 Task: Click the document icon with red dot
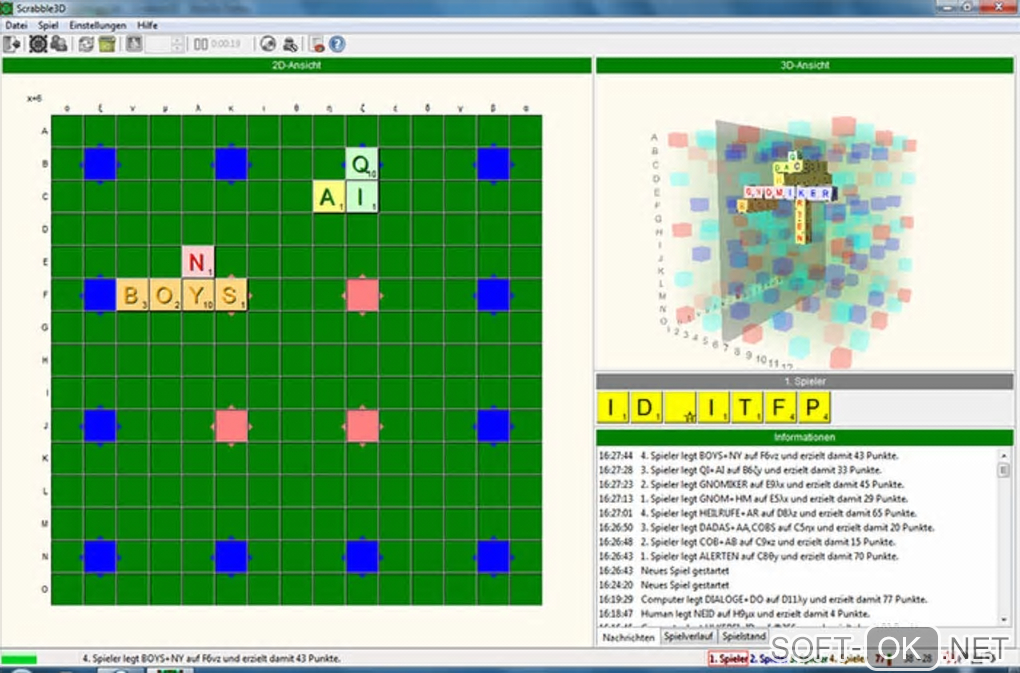[317, 44]
